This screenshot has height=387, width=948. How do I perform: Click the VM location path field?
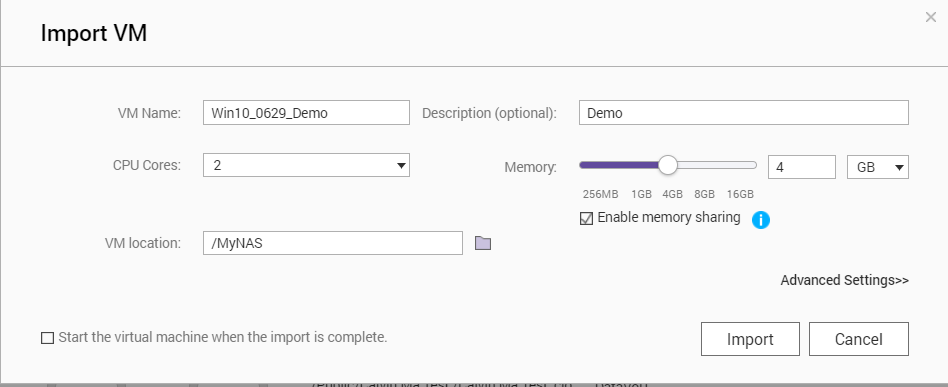tap(333, 243)
